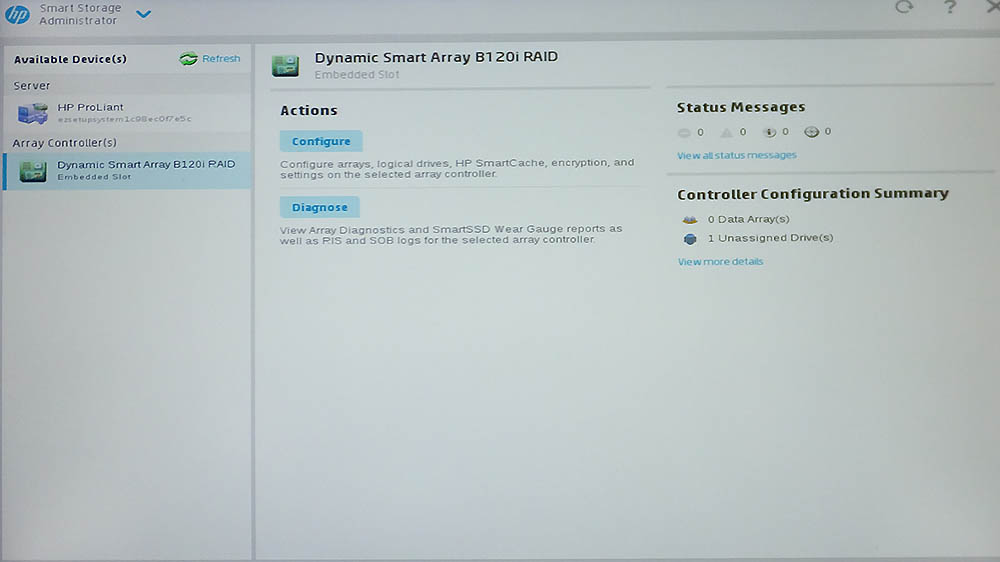Select the HP ProLiant server entry
1000x562 pixels.
point(128,113)
